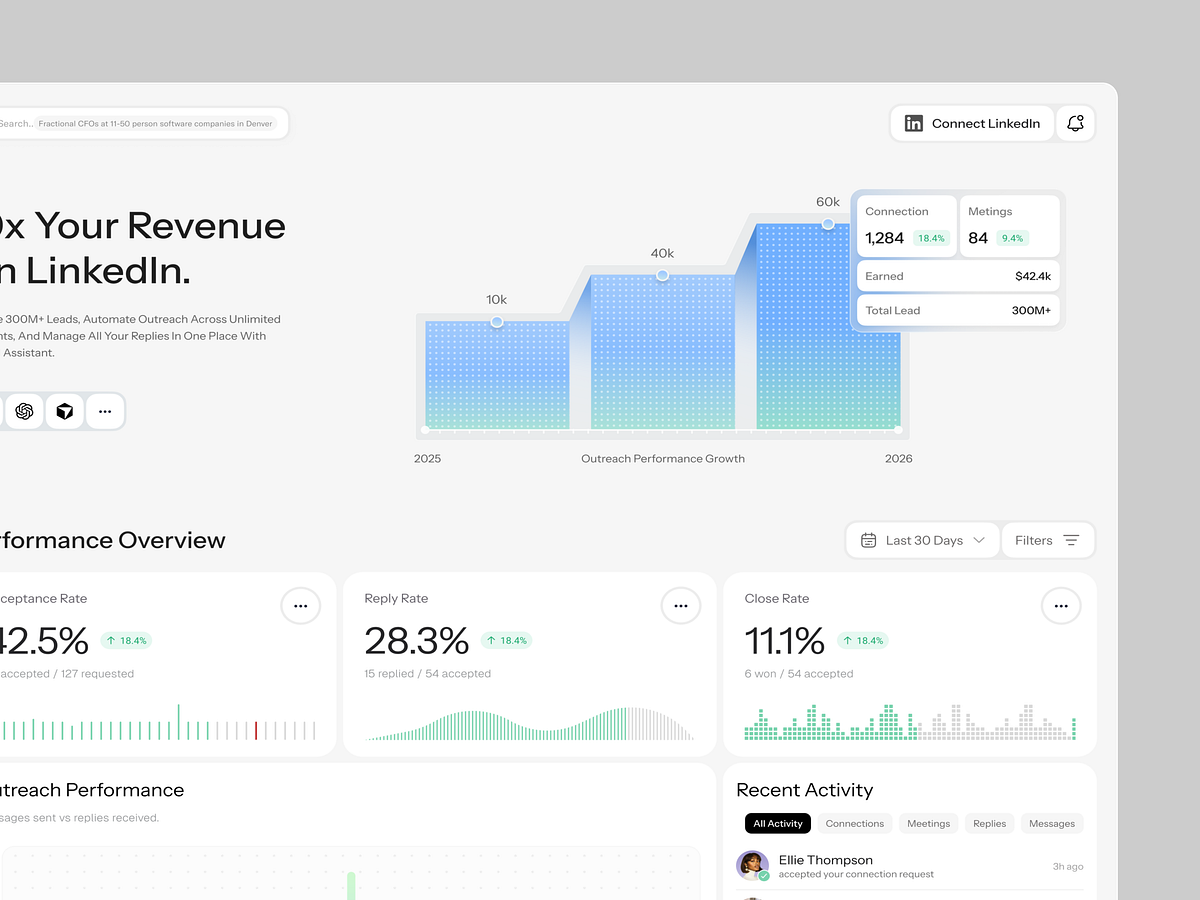
Task: Click the 2025 axis label
Action: click(x=427, y=459)
